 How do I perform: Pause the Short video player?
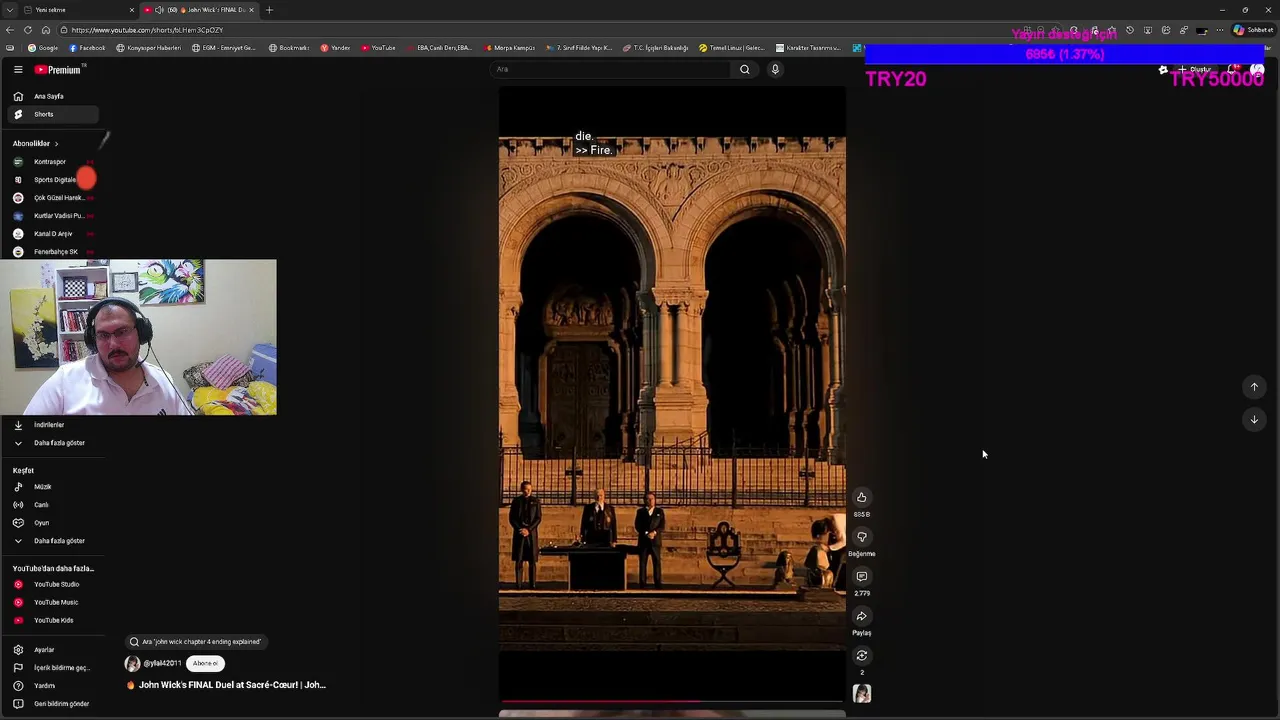672,394
